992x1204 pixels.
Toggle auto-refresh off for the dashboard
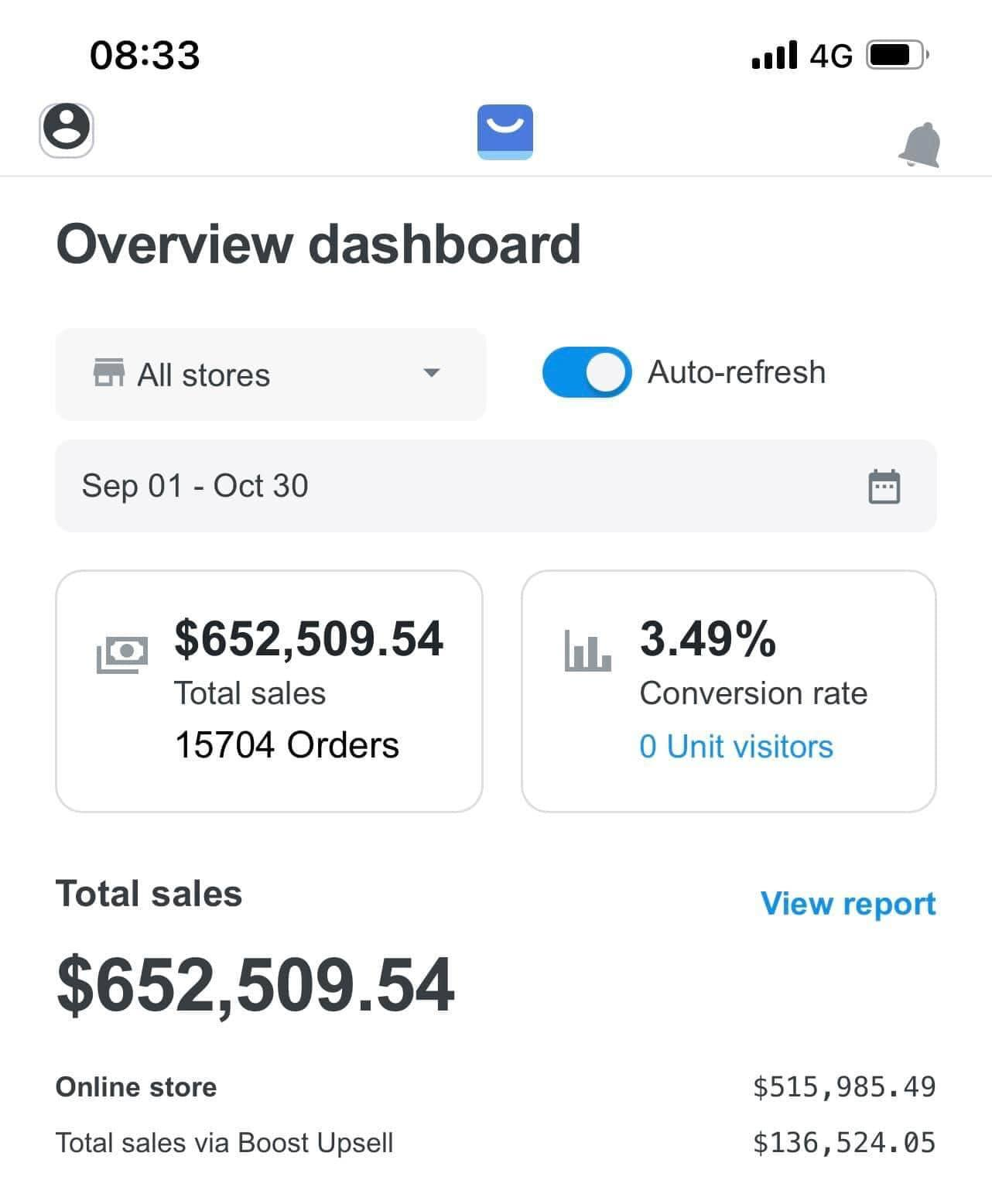[x=586, y=372]
